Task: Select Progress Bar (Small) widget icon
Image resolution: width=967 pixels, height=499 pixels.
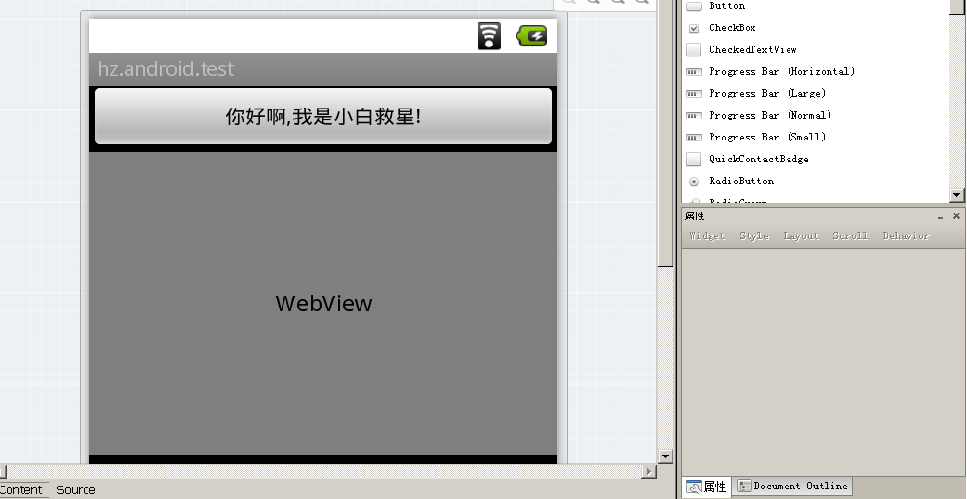Action: click(694, 138)
